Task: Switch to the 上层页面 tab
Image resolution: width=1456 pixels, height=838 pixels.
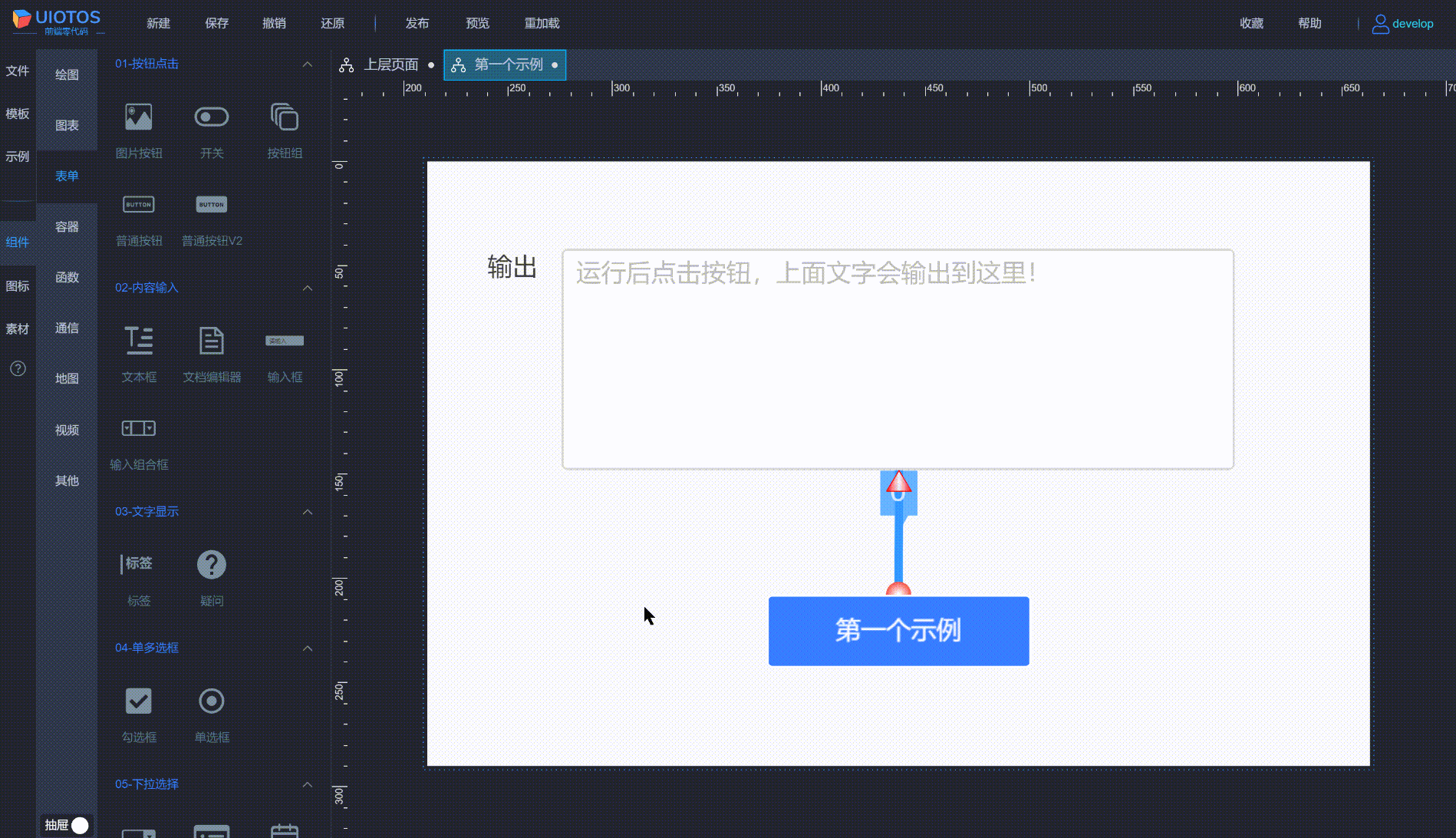Action: pyautogui.click(x=392, y=64)
